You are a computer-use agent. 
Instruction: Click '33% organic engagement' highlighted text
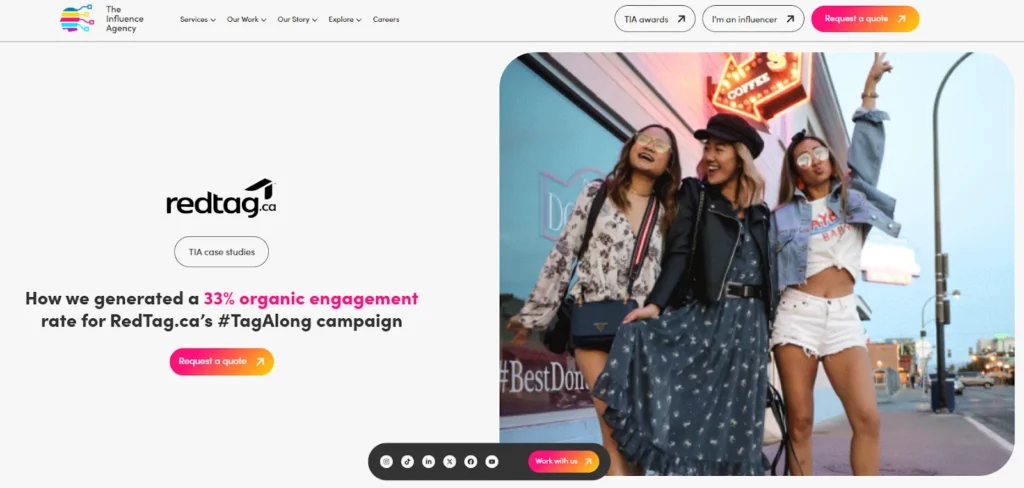[x=311, y=299]
